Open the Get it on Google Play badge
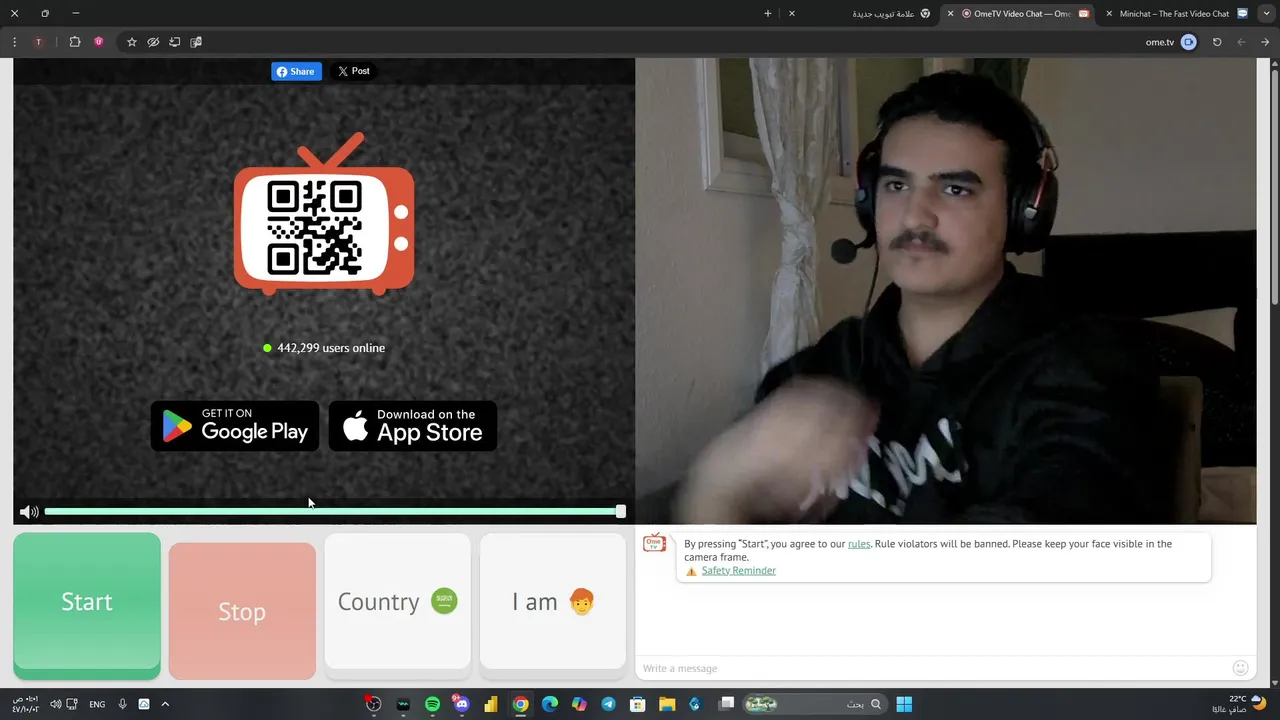Screen dimensions: 1280x720 [x=235, y=426]
